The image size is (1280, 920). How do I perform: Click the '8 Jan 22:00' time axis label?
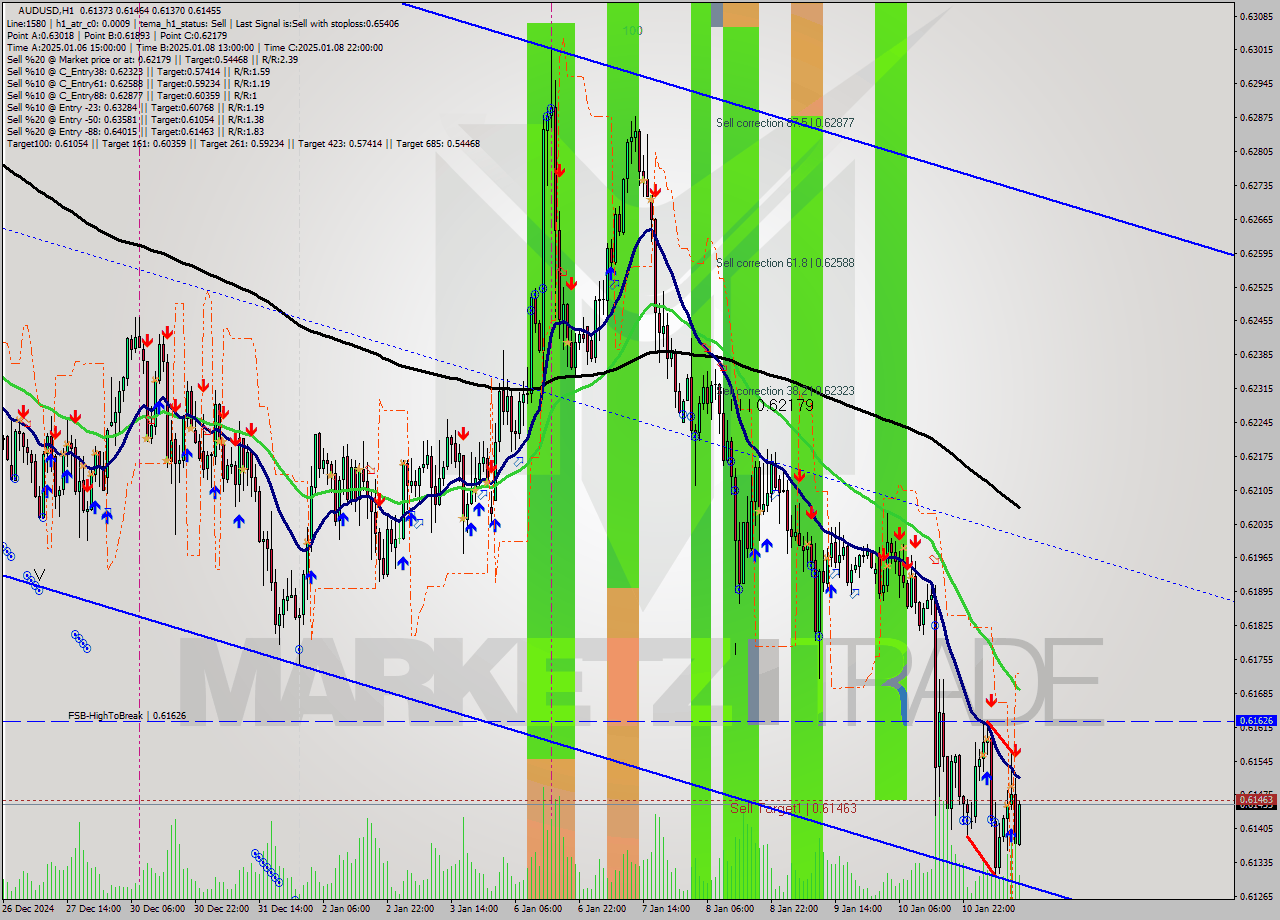point(796,909)
